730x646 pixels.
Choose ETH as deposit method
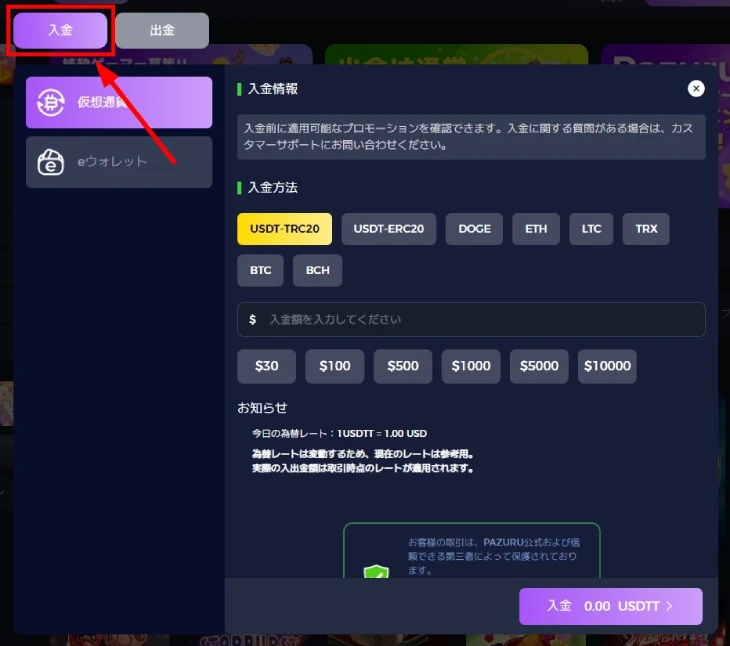click(536, 229)
